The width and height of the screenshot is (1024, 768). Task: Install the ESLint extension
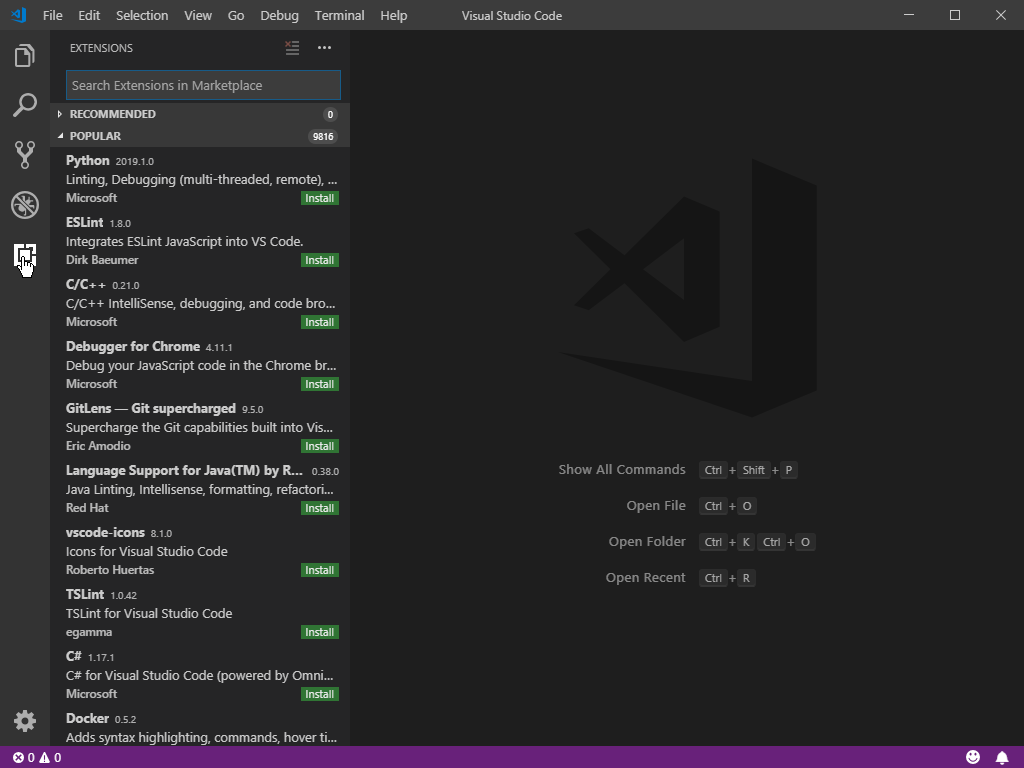pos(320,260)
